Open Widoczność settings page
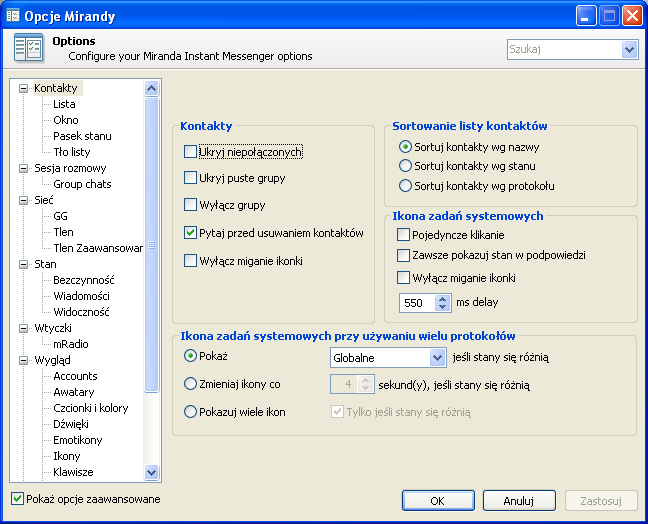This screenshot has width=648, height=524. pyautogui.click(x=81, y=312)
